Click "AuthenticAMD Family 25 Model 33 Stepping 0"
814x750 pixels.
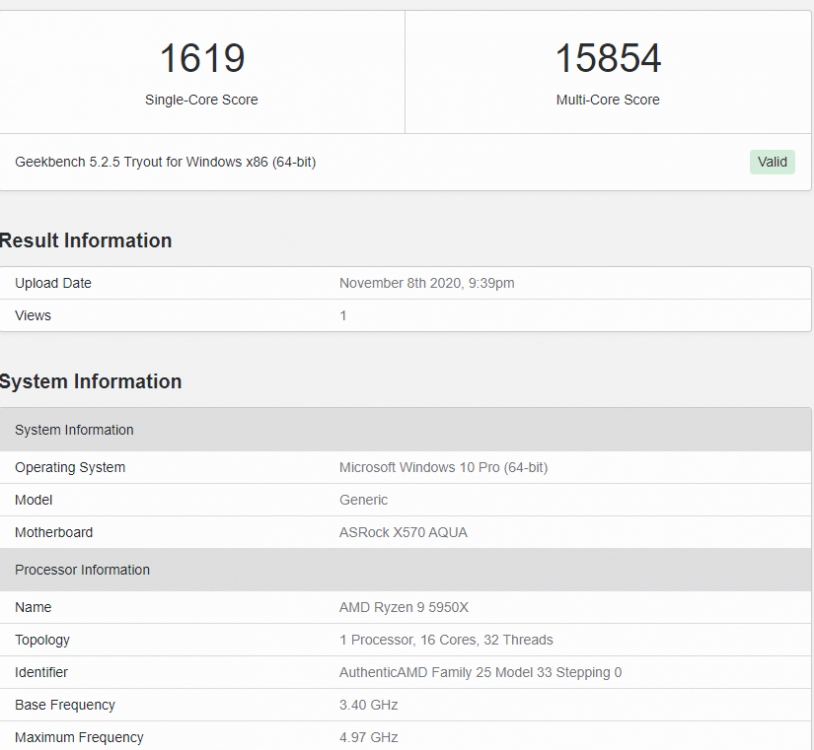click(481, 673)
